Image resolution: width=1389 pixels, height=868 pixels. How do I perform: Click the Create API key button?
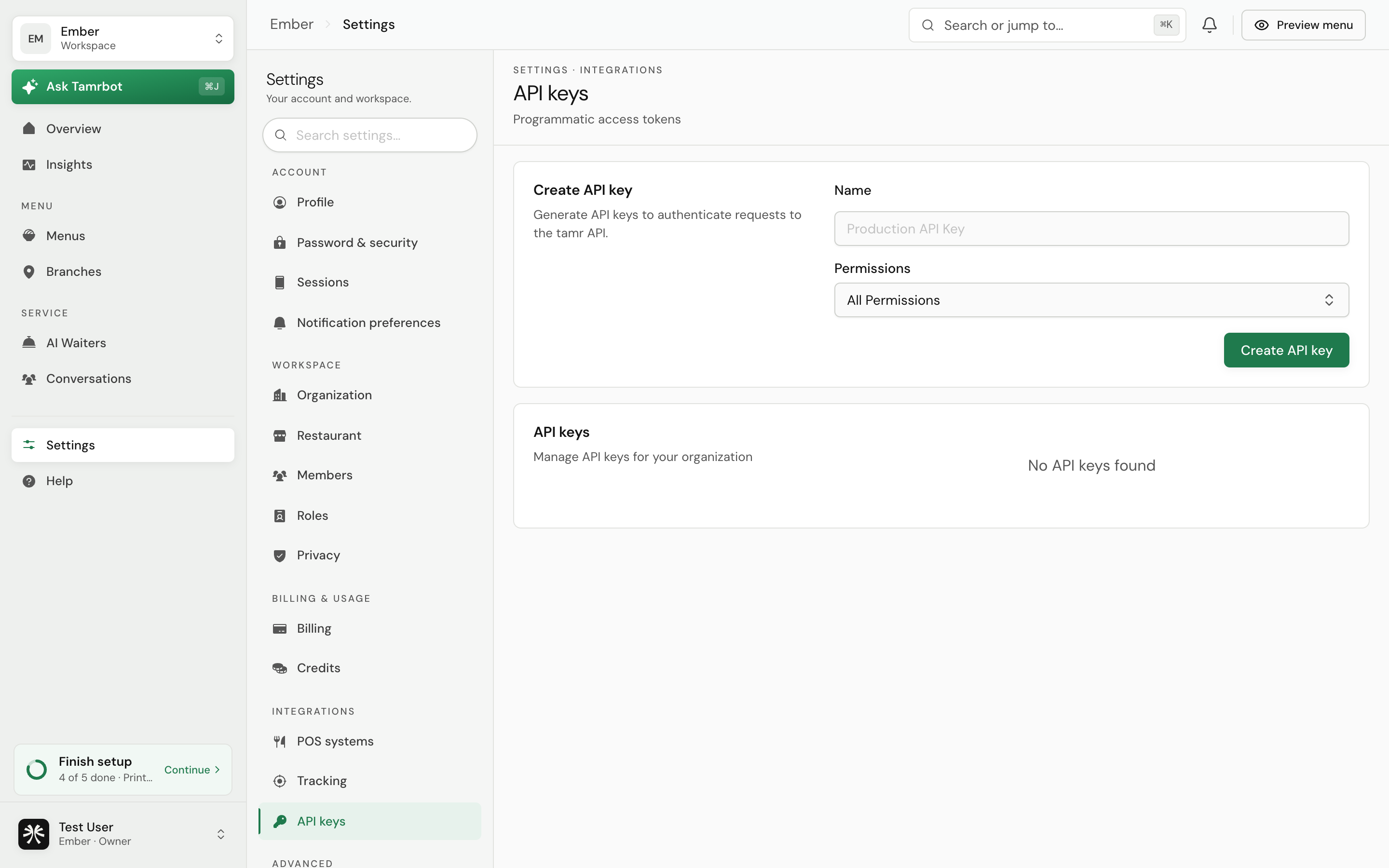[1286, 350]
